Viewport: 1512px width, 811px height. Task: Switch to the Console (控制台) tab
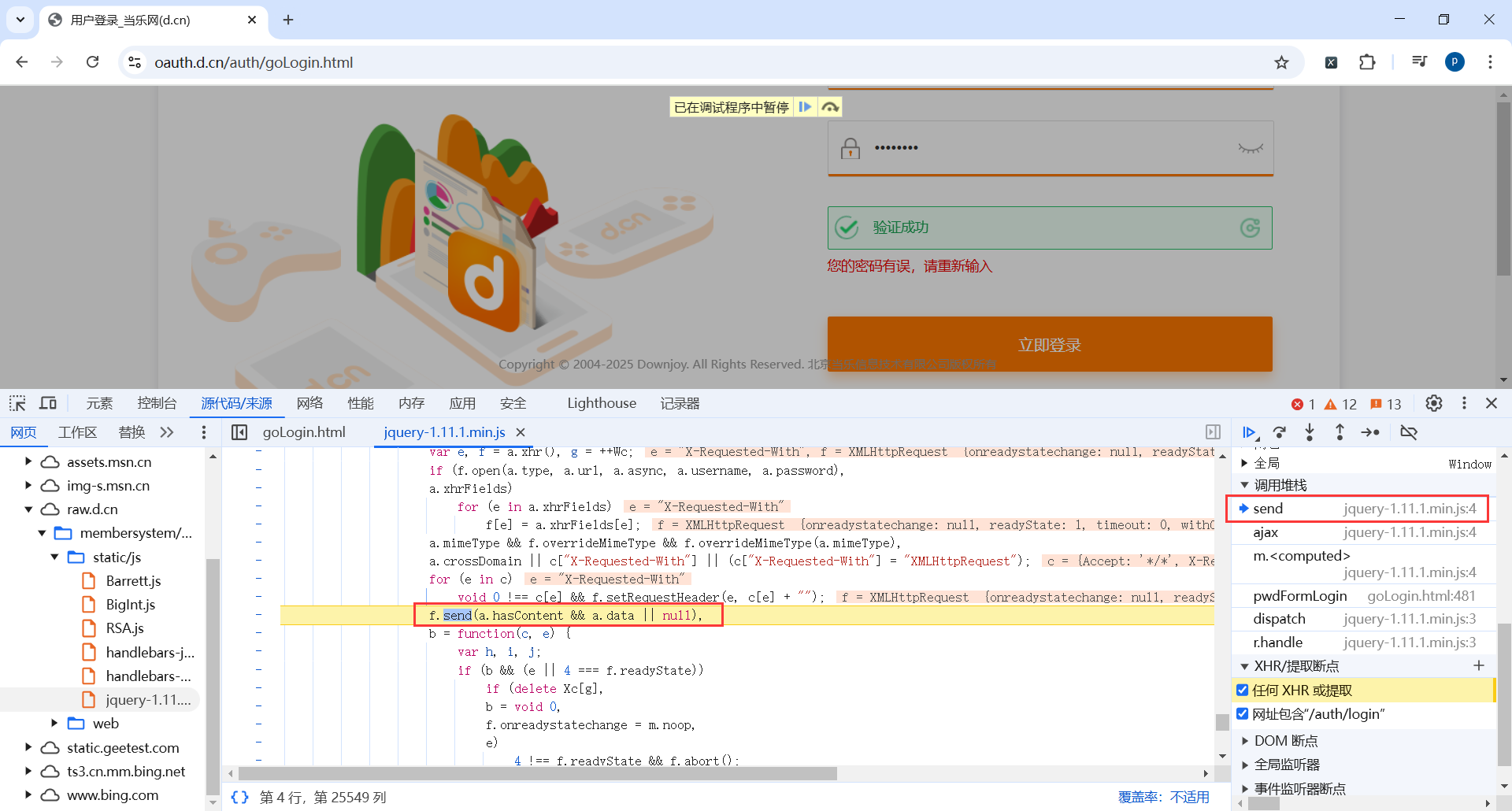tap(157, 403)
